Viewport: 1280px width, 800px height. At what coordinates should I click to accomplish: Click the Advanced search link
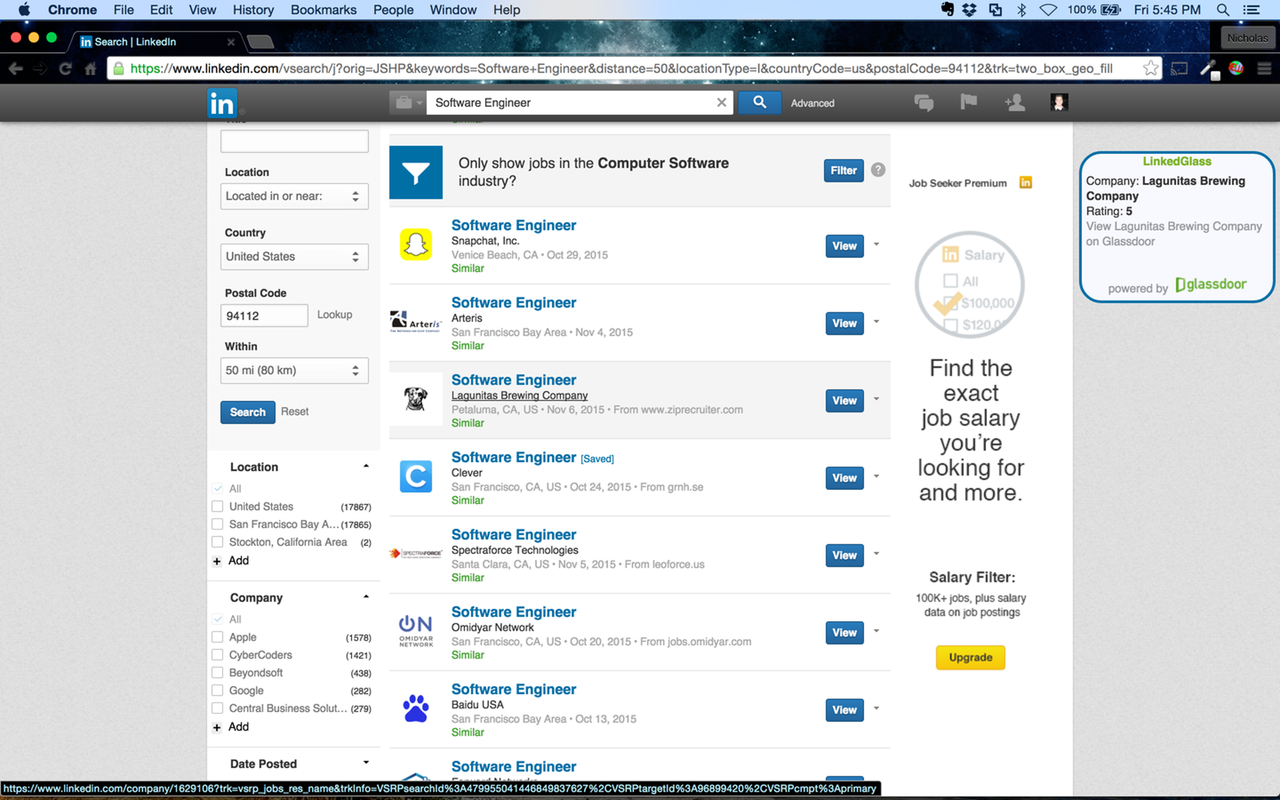(812, 103)
